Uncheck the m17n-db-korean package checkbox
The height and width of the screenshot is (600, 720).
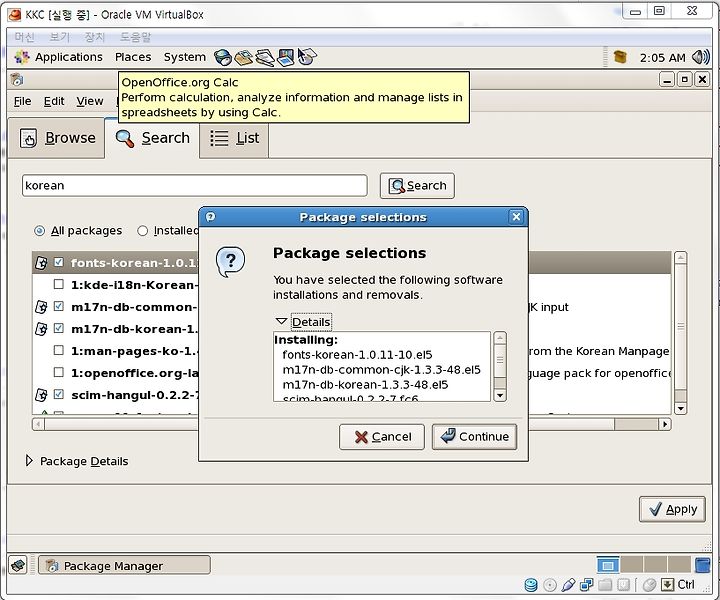[x=58, y=328]
